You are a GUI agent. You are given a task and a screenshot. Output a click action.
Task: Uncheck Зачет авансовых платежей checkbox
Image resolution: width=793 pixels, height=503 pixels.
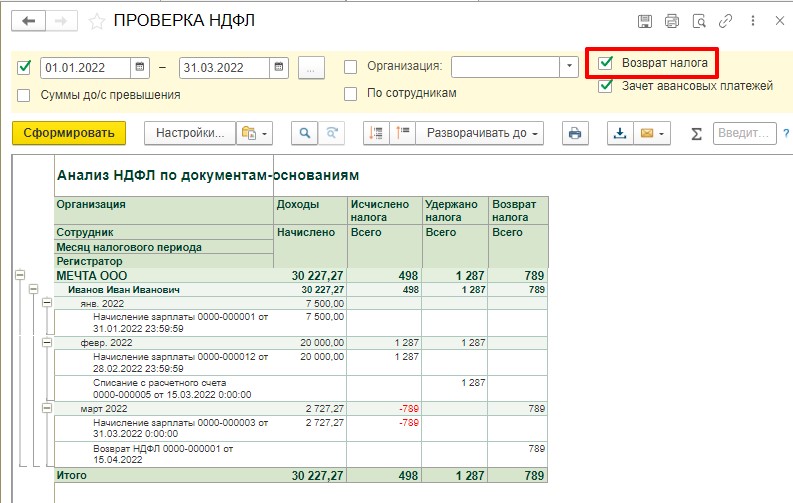click(x=605, y=86)
